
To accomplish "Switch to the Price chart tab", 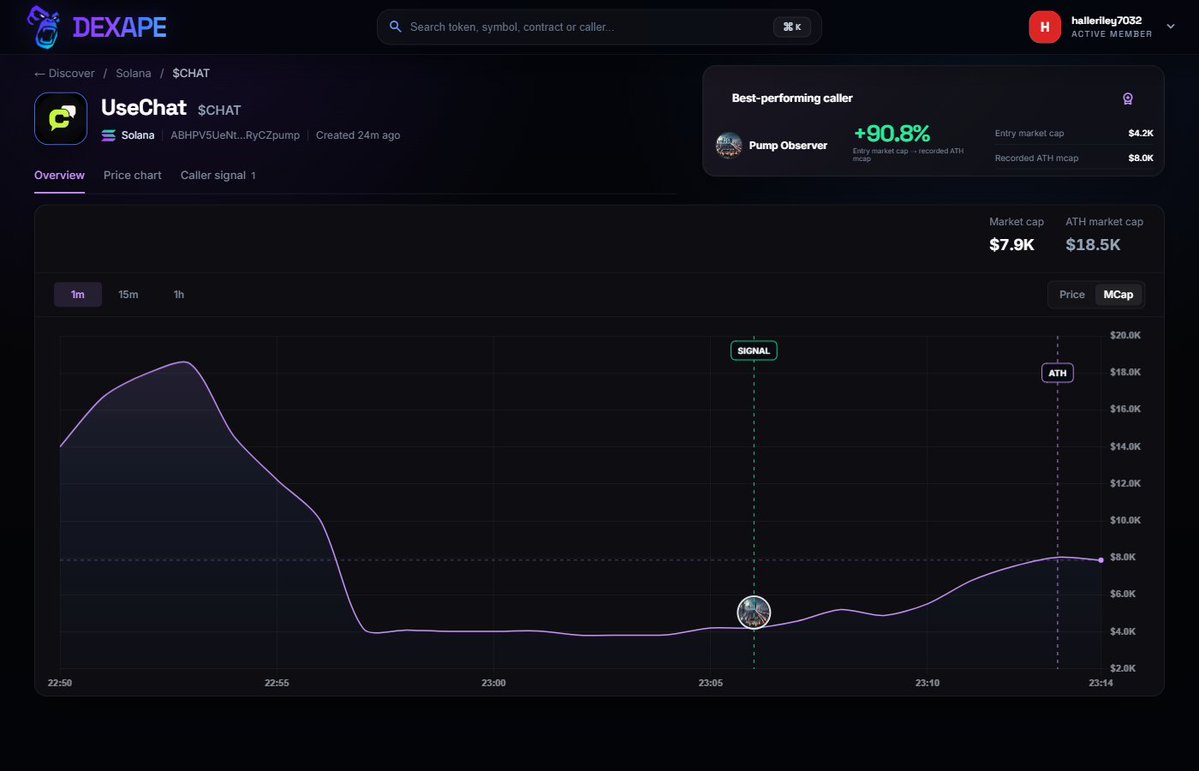I will pyautogui.click(x=132, y=175).
